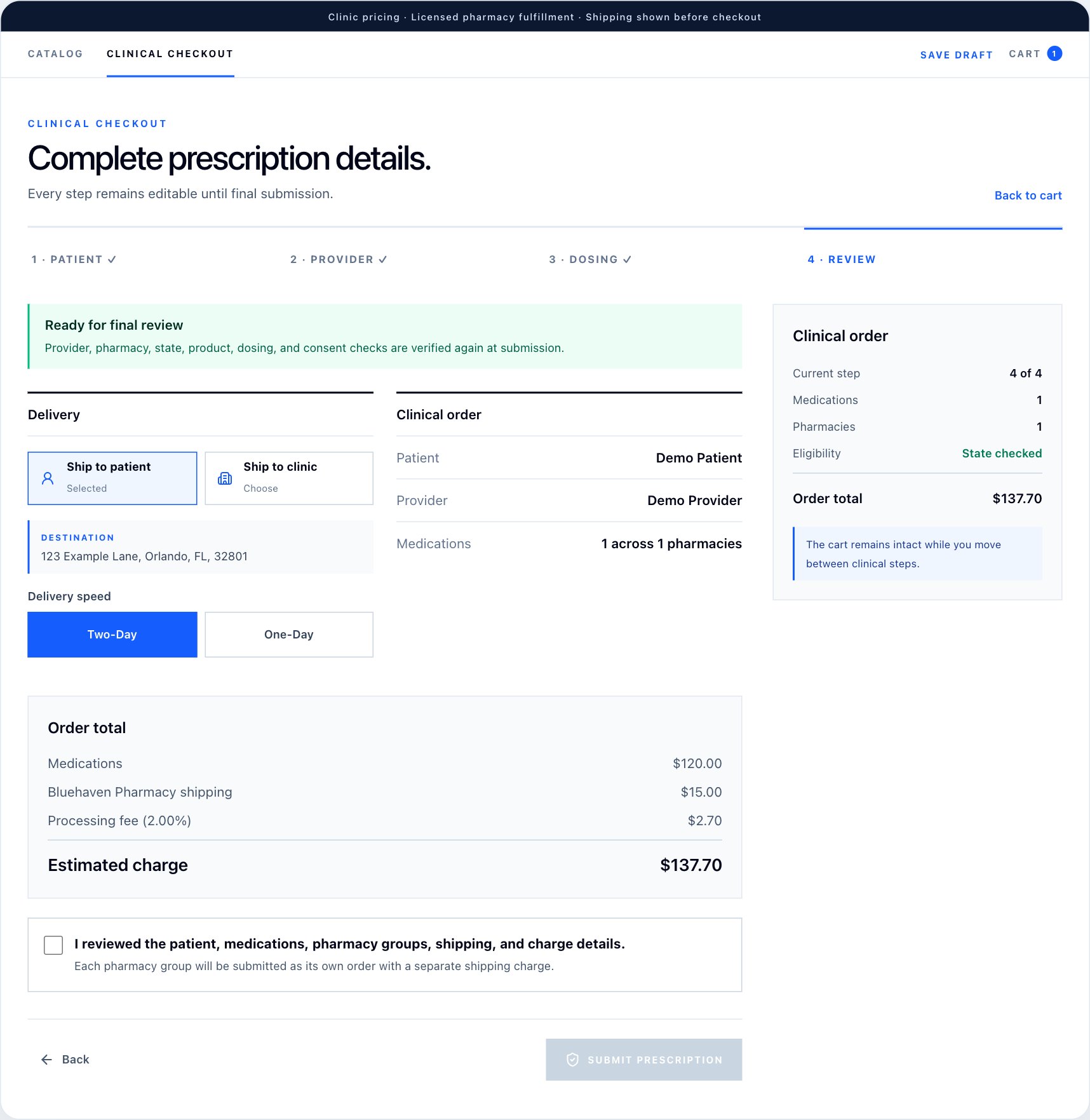Click the back arrow icon
Viewport: 1090px width, 1120px height.
(46, 1059)
